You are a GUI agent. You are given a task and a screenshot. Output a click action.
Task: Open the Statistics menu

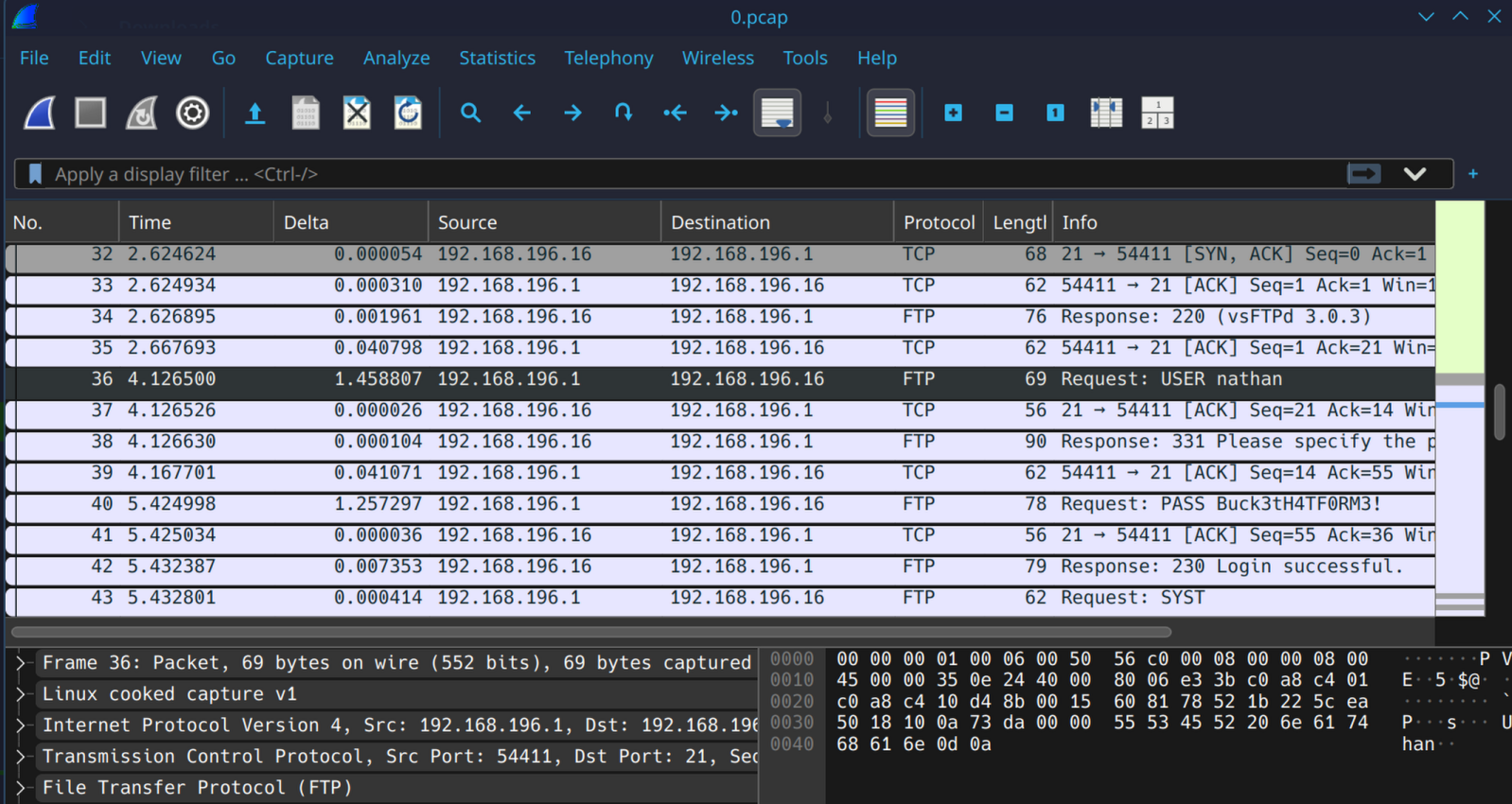click(x=497, y=58)
